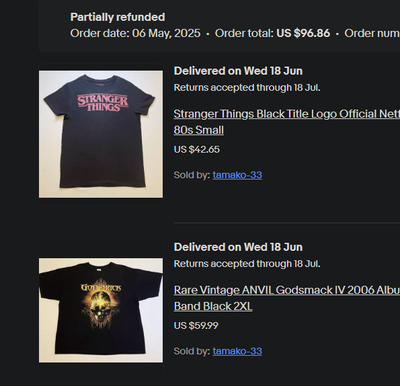Open the Godsmack skull shirt thumbnail
This screenshot has width=400, height=386.
click(101, 310)
